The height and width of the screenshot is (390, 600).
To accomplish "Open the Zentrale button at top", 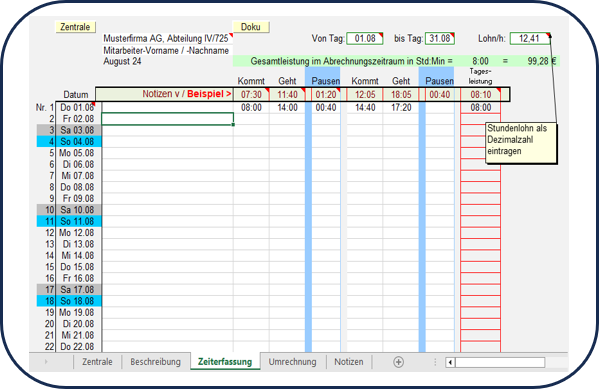I will coord(75,27).
